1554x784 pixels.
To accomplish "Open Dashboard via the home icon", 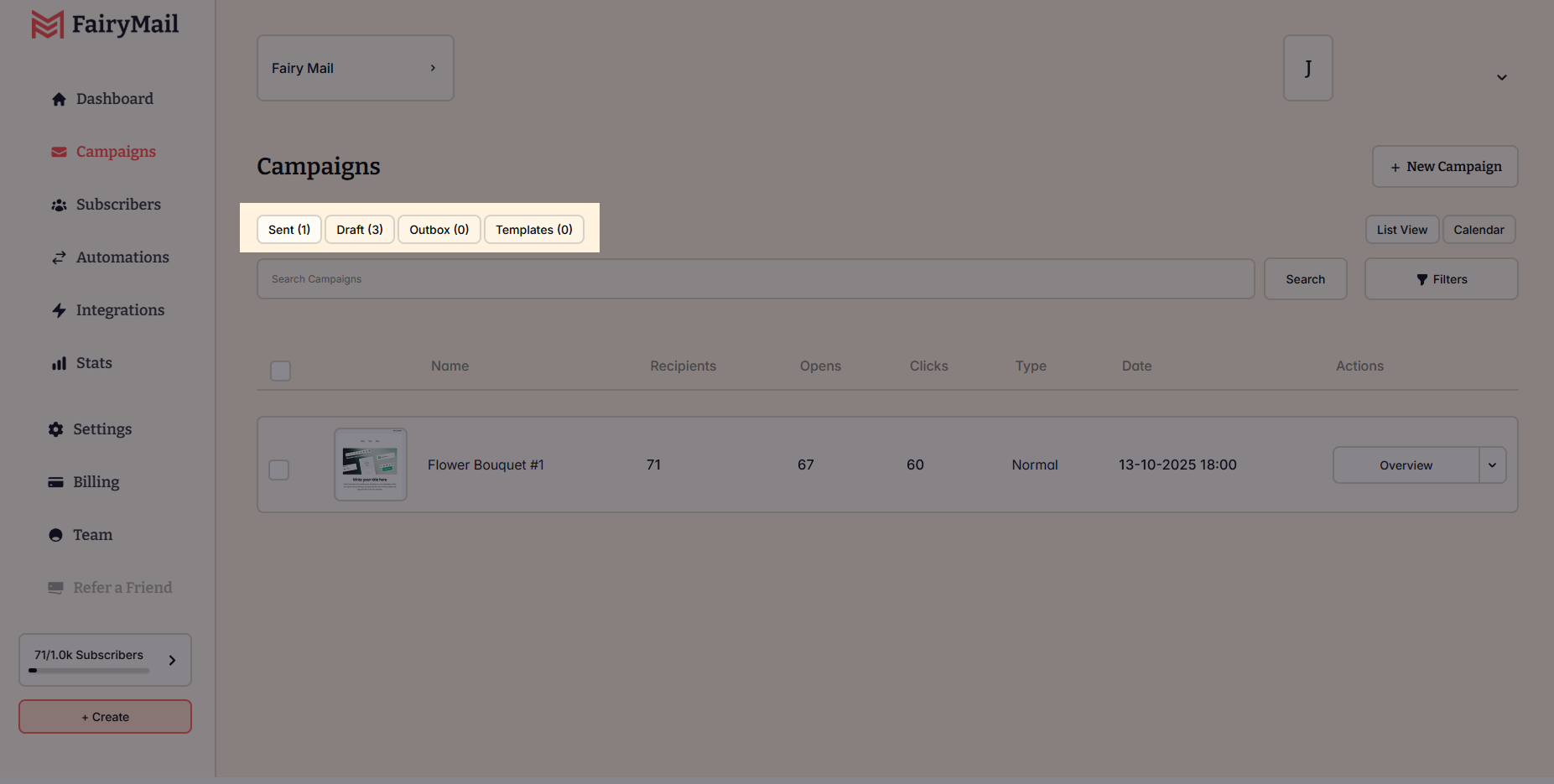I will click(x=59, y=99).
